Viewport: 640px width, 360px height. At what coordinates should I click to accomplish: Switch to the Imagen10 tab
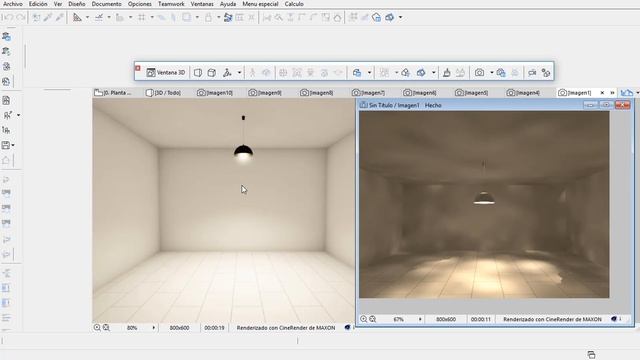pos(215,93)
